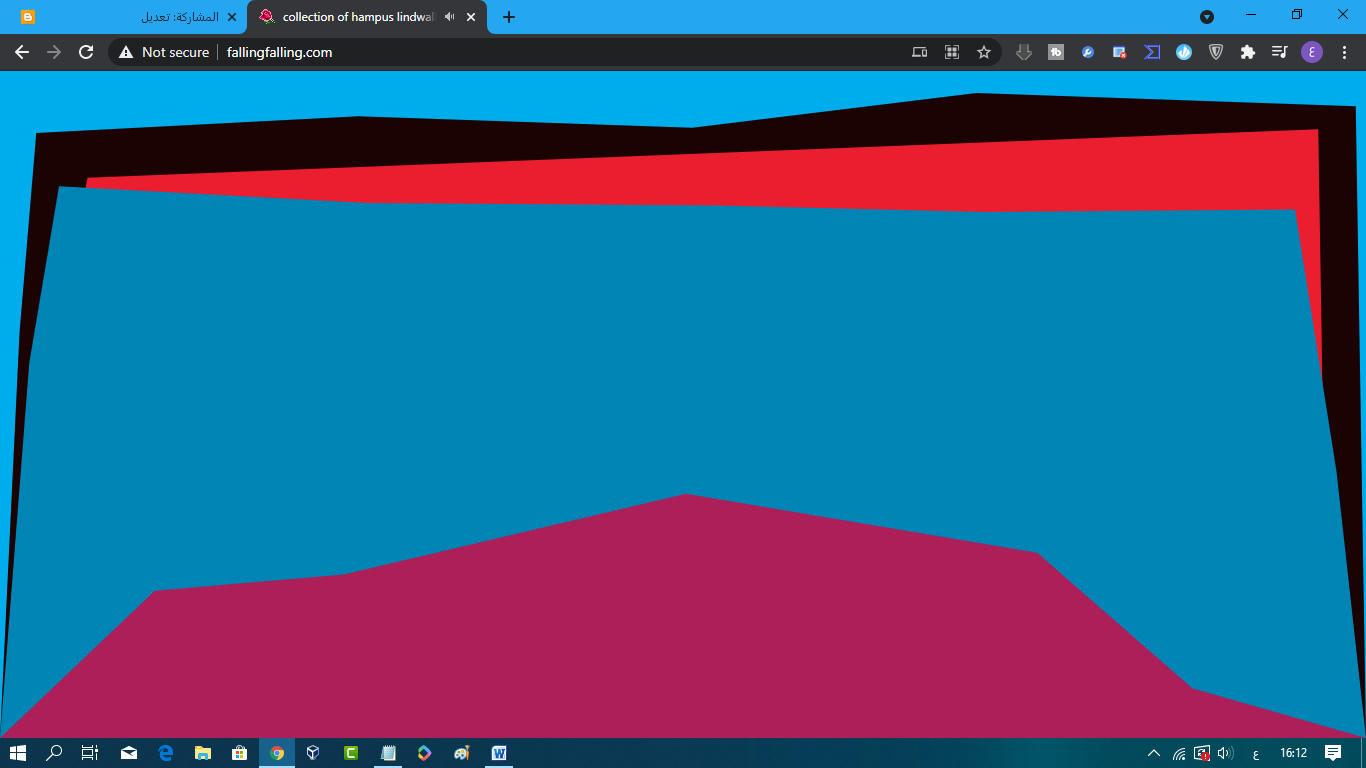Image resolution: width=1366 pixels, height=768 pixels.
Task: Bookmark this page with the star
Action: tap(984, 52)
